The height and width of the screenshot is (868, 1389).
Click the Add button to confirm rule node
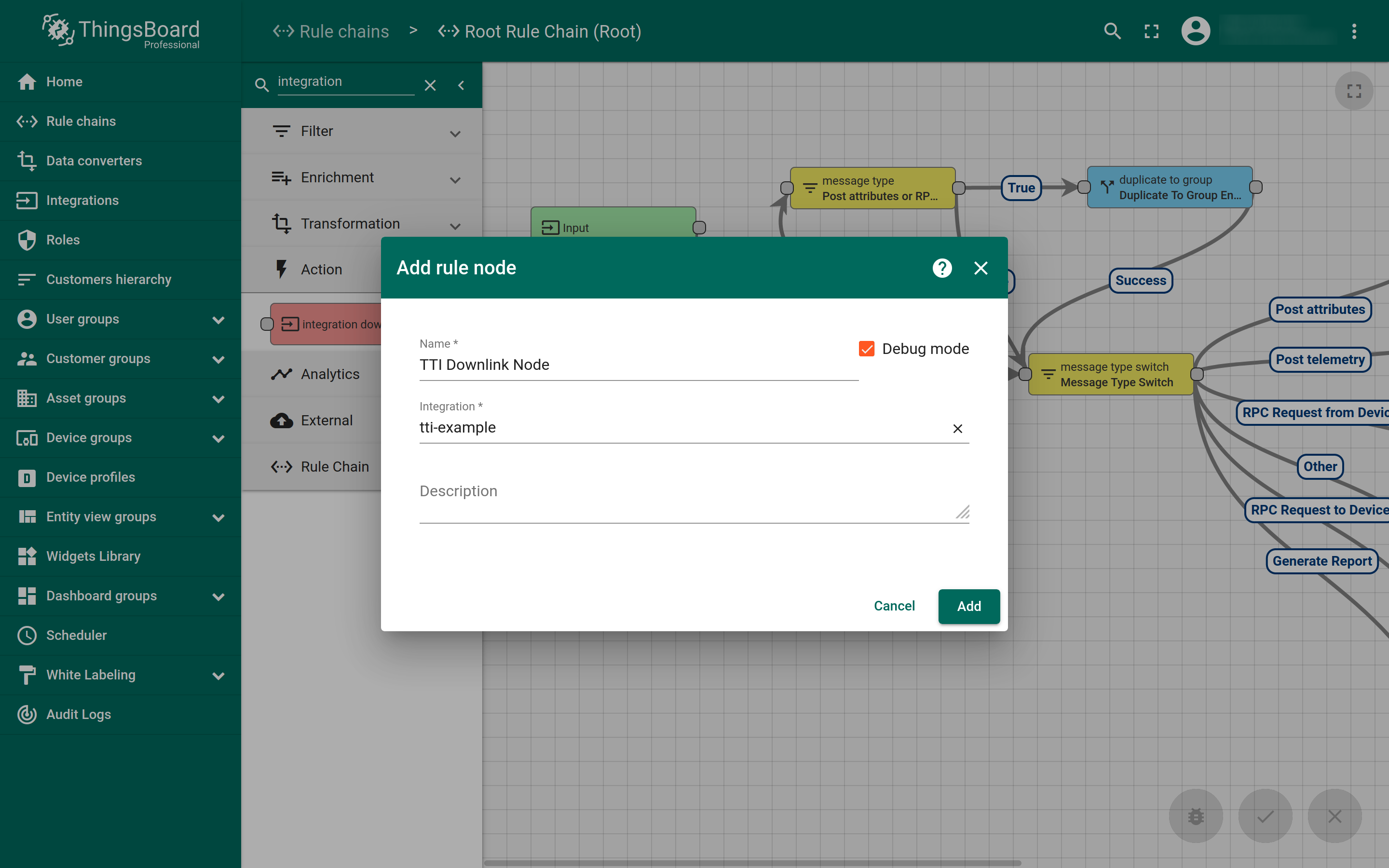968,605
